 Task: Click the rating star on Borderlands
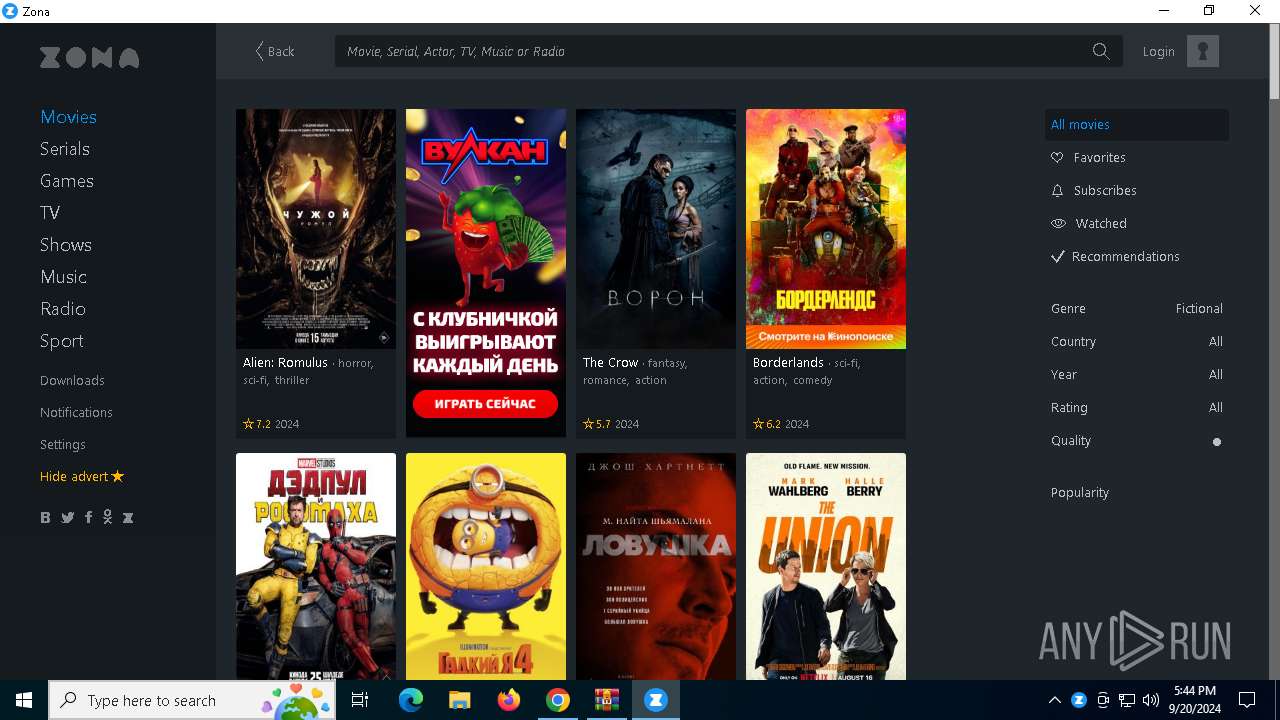(x=758, y=424)
